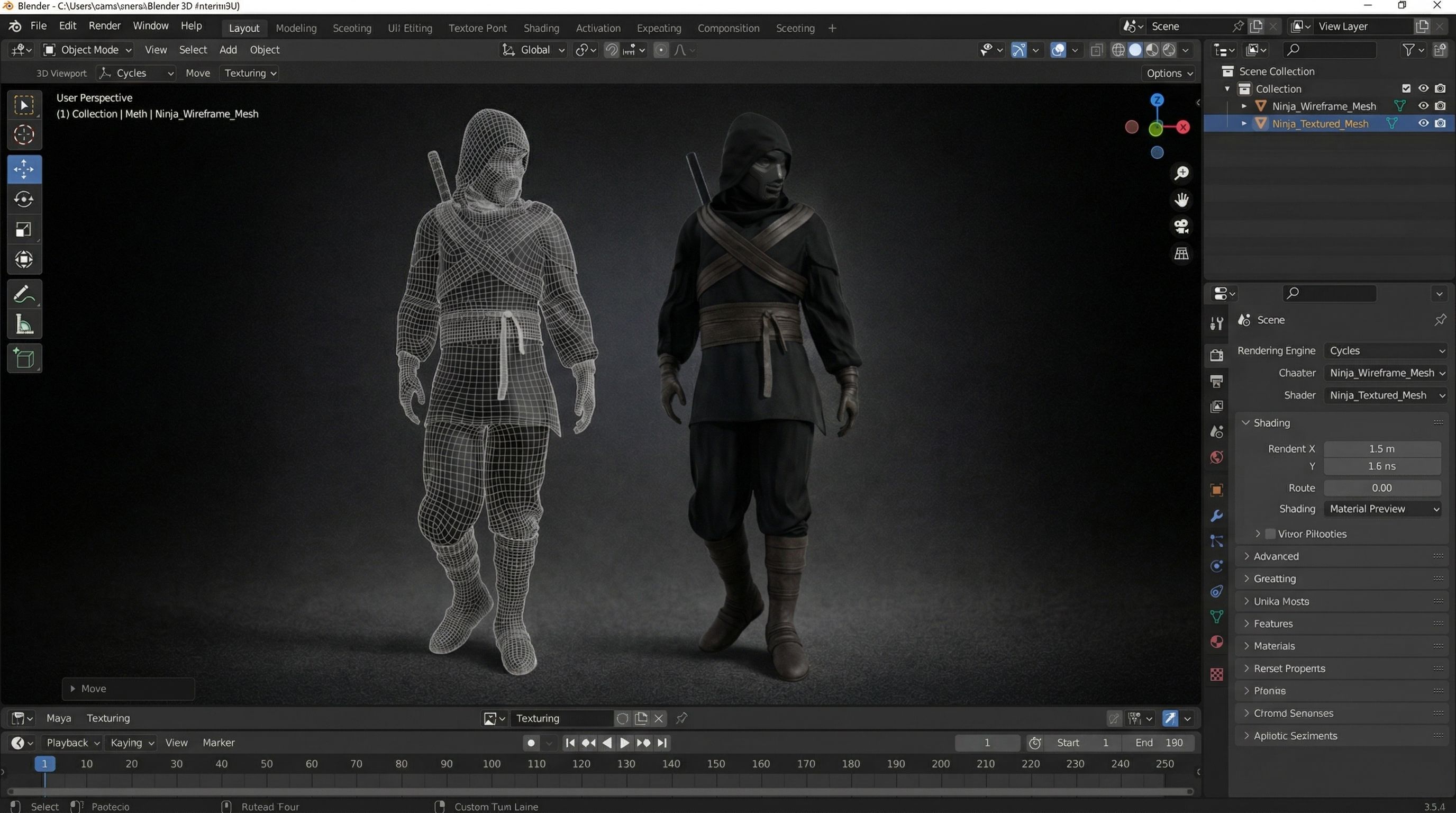This screenshot has width=1456, height=813.
Task: Click the zoom magnifier in viewport
Action: pos(1181,173)
